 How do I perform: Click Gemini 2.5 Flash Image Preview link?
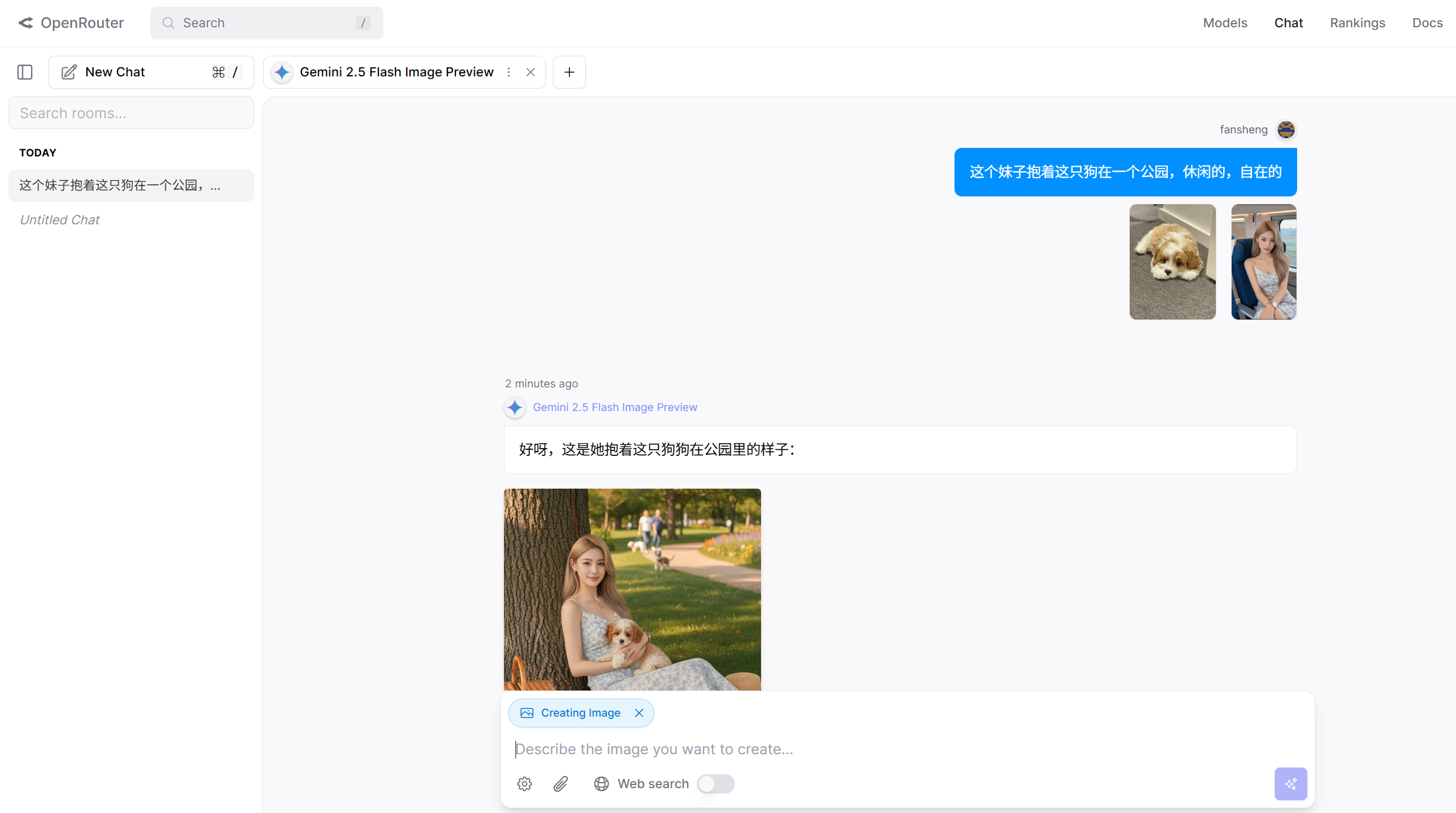pyautogui.click(x=614, y=407)
